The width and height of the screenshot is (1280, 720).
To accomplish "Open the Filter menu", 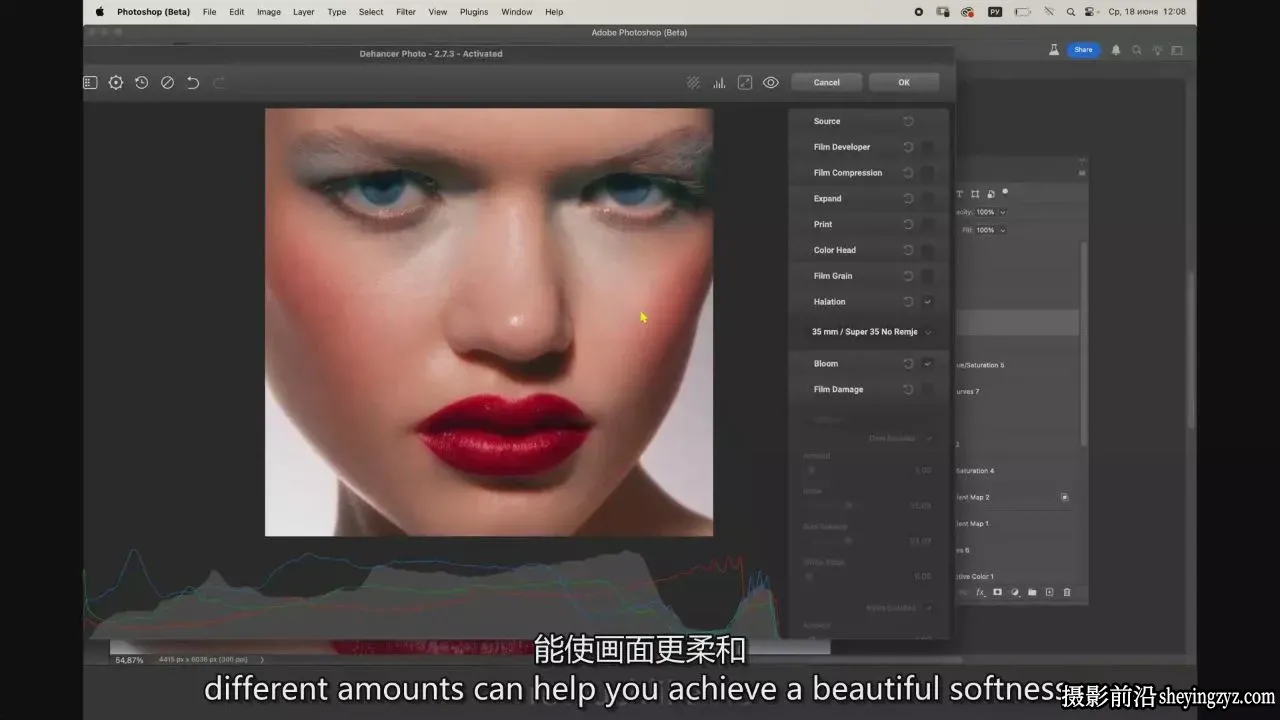I will tap(406, 12).
